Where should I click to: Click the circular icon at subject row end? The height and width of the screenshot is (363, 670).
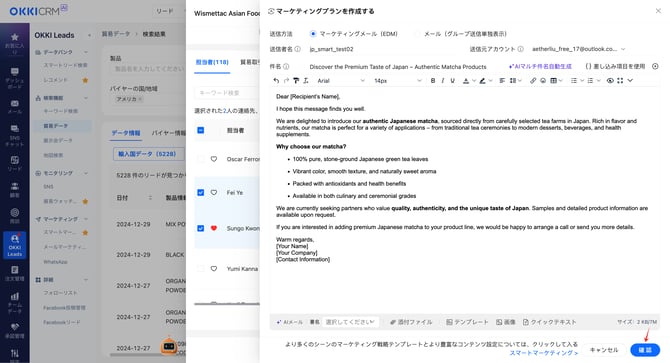coord(655,67)
